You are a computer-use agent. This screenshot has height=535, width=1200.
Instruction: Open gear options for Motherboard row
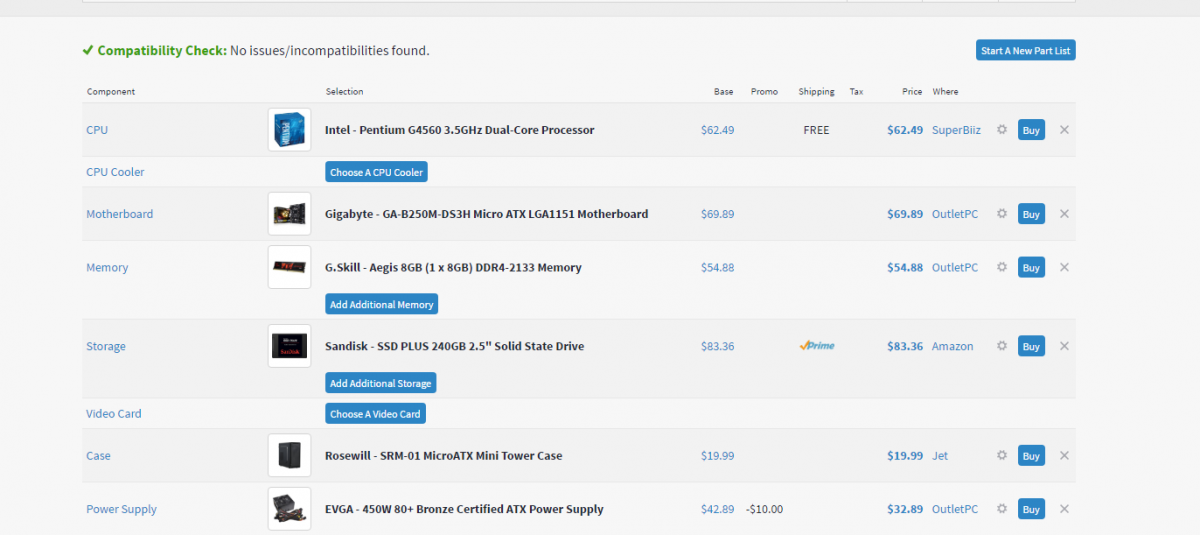tap(1002, 214)
